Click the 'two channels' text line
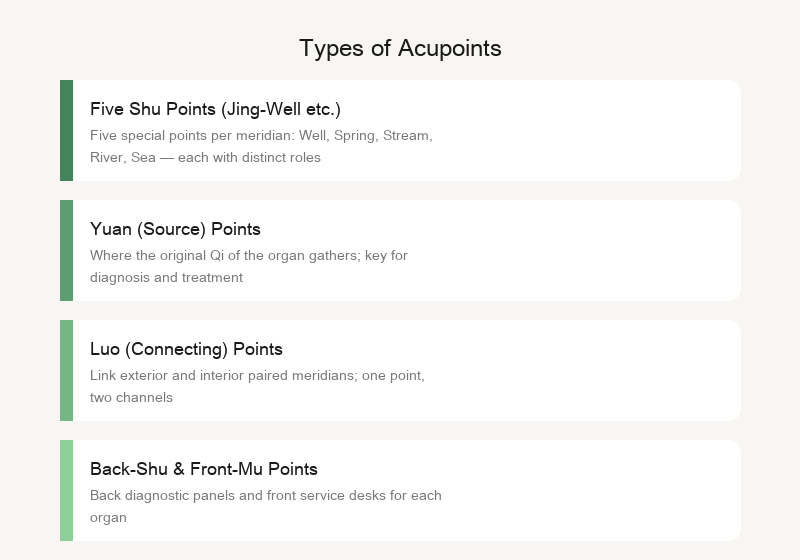Image resolution: width=800 pixels, height=560 pixels. pos(131,398)
